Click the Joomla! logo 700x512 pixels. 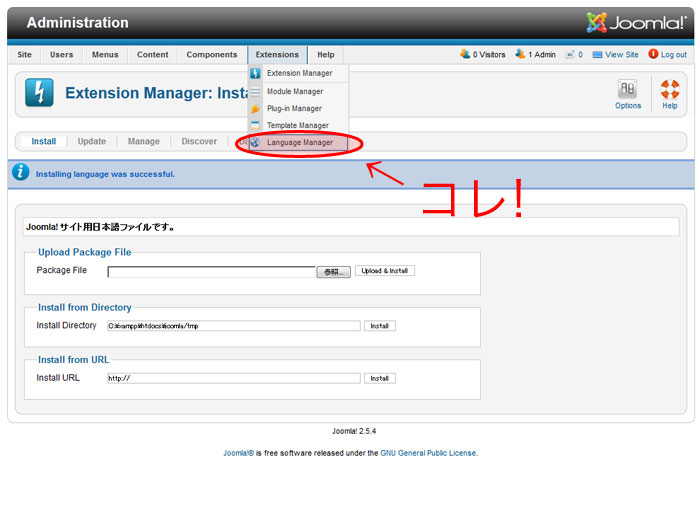(636, 22)
